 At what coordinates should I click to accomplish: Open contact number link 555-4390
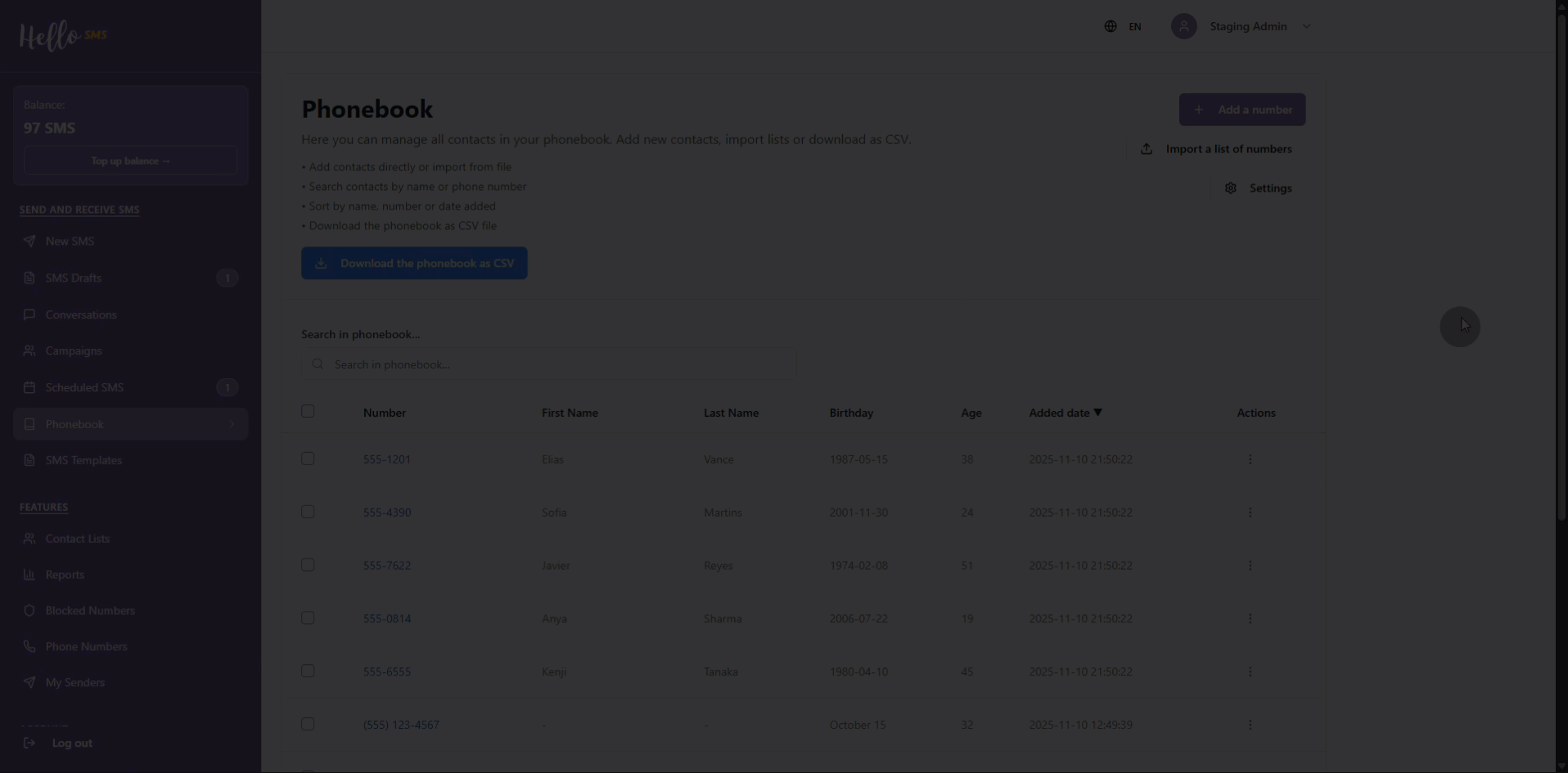click(387, 513)
